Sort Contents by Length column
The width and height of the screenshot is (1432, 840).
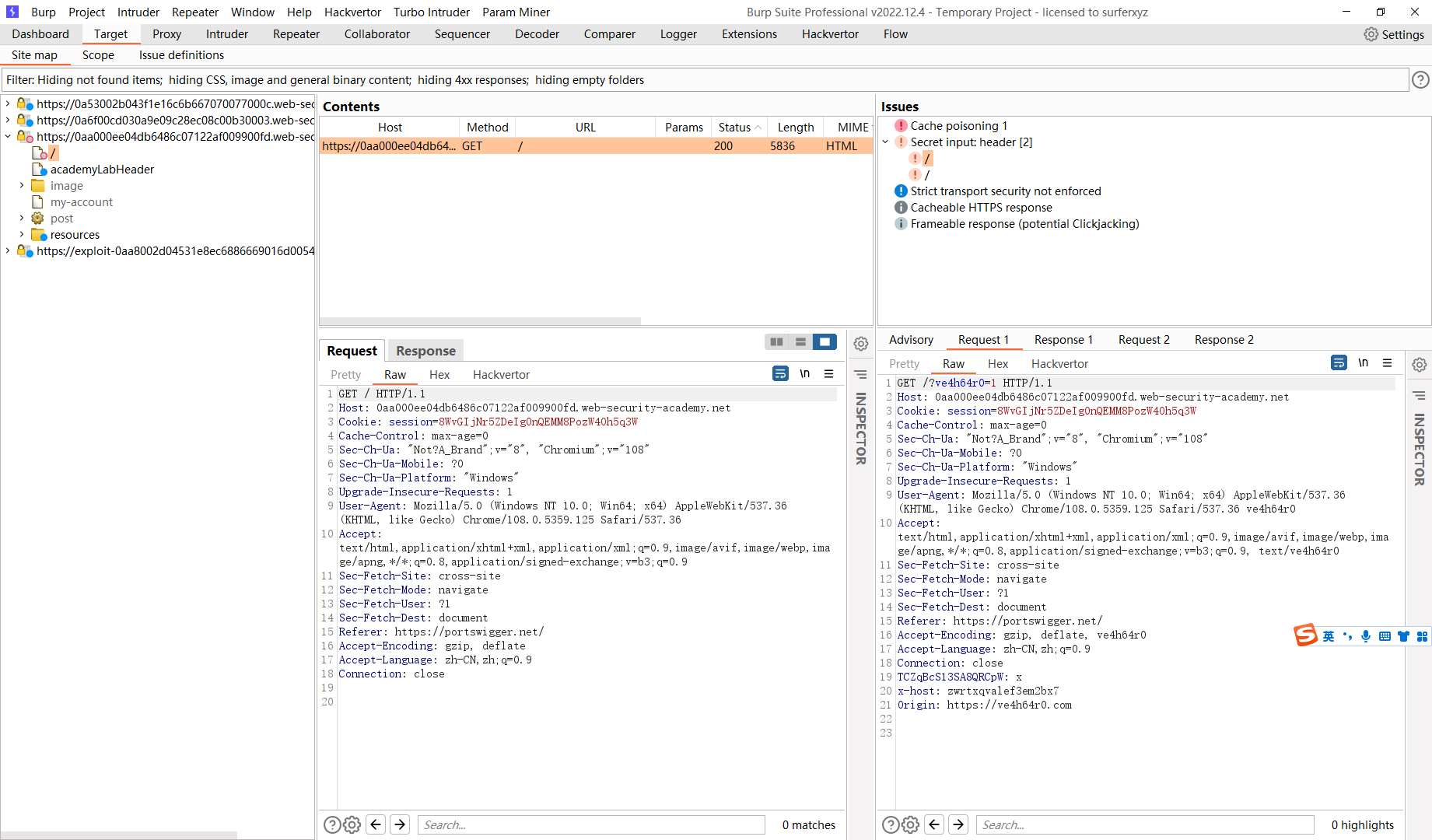[796, 127]
